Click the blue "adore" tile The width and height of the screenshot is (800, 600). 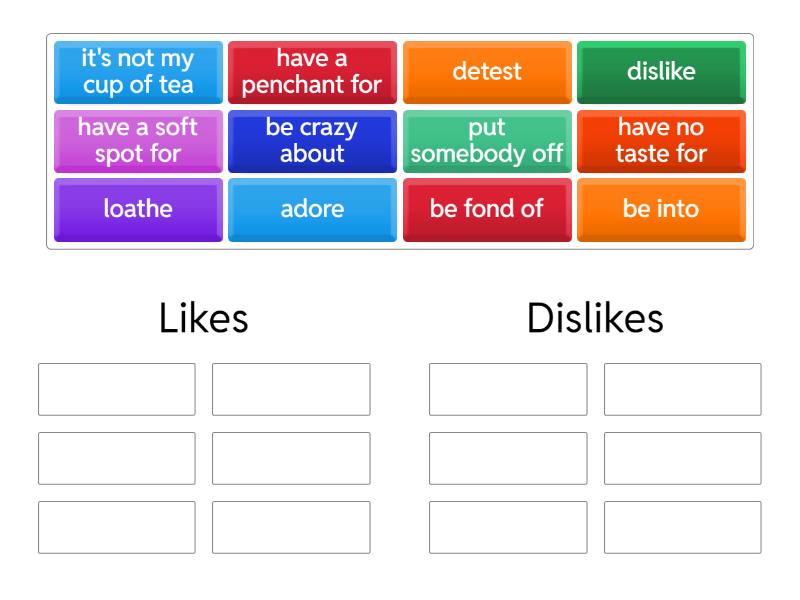coord(312,210)
